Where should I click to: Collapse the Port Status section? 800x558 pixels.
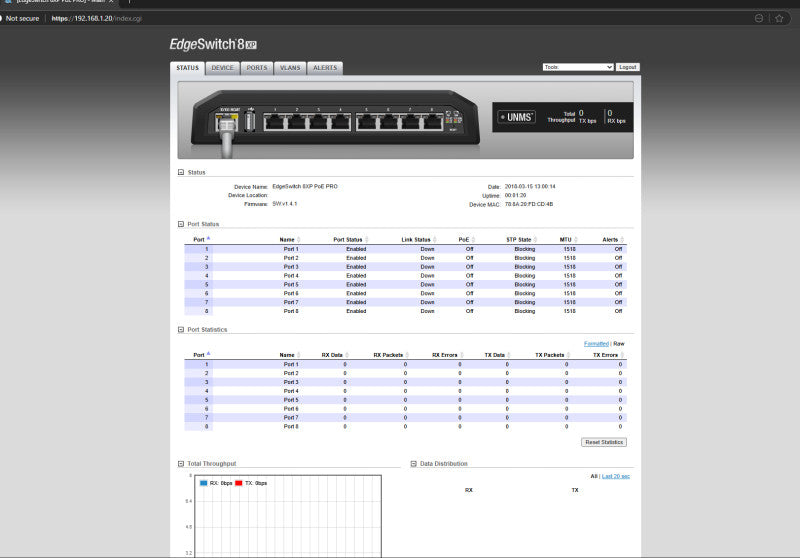tap(181, 224)
